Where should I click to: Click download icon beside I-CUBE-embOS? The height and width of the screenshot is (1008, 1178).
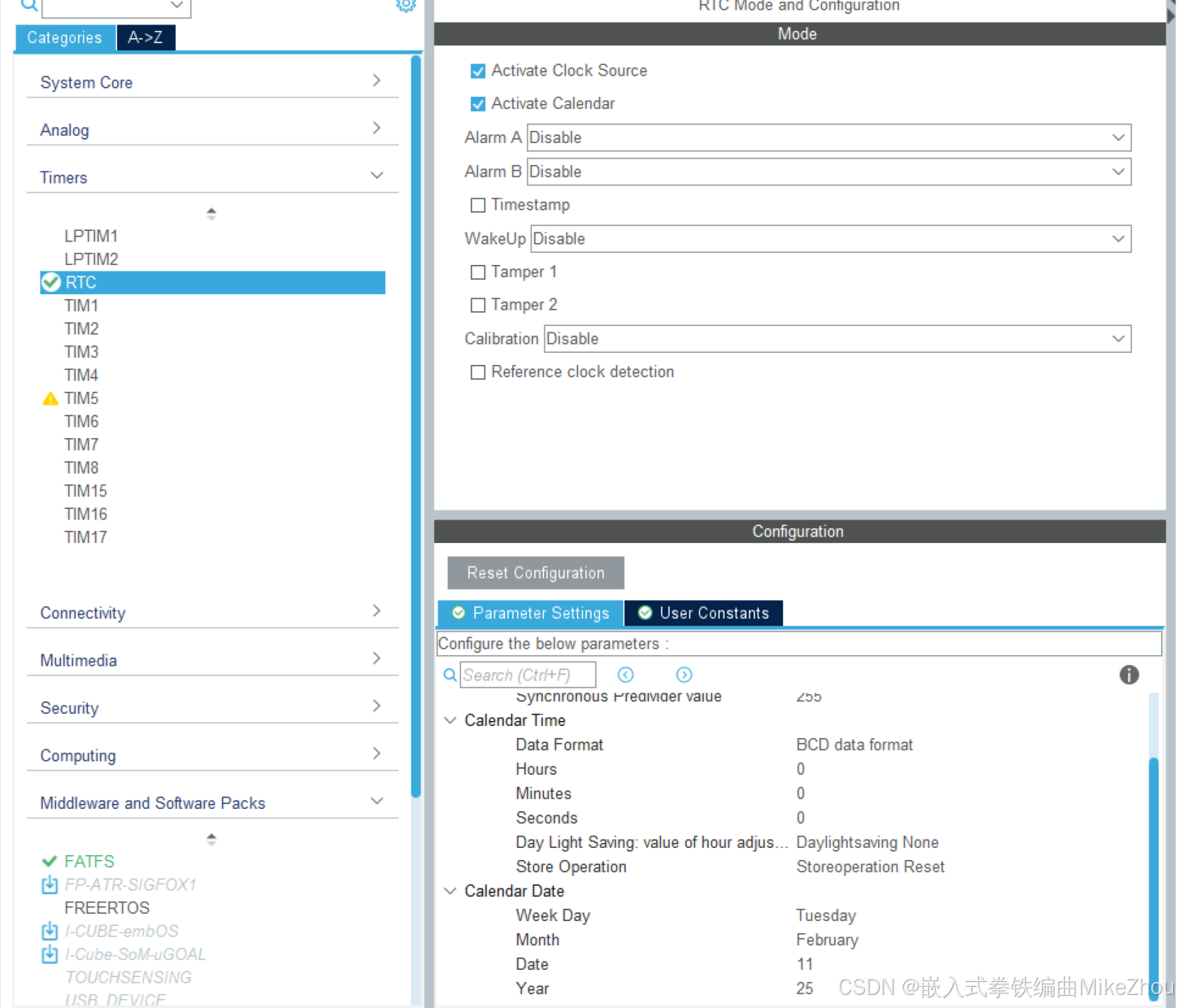[x=50, y=931]
